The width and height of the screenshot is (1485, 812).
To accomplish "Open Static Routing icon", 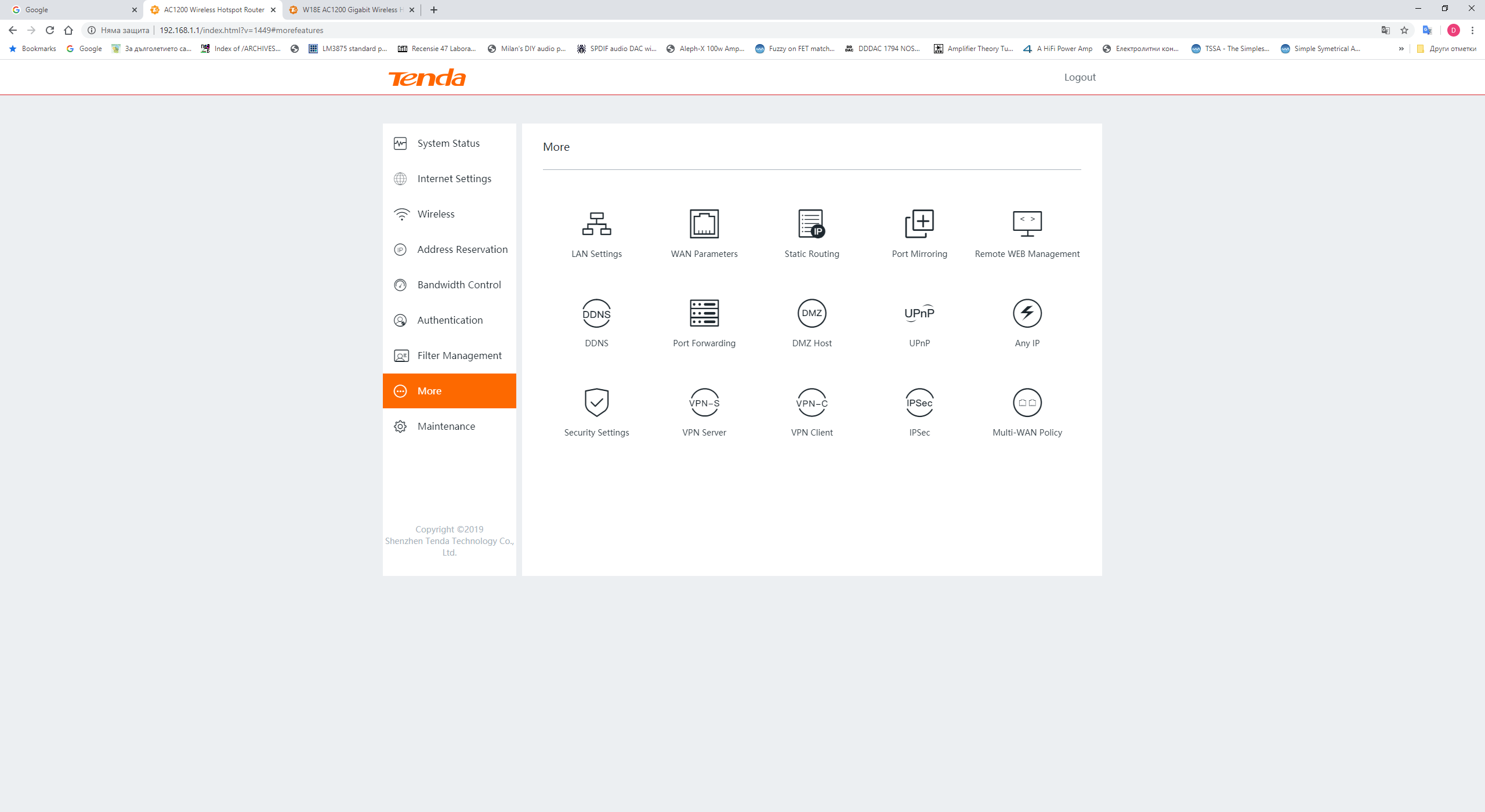I will tap(812, 224).
